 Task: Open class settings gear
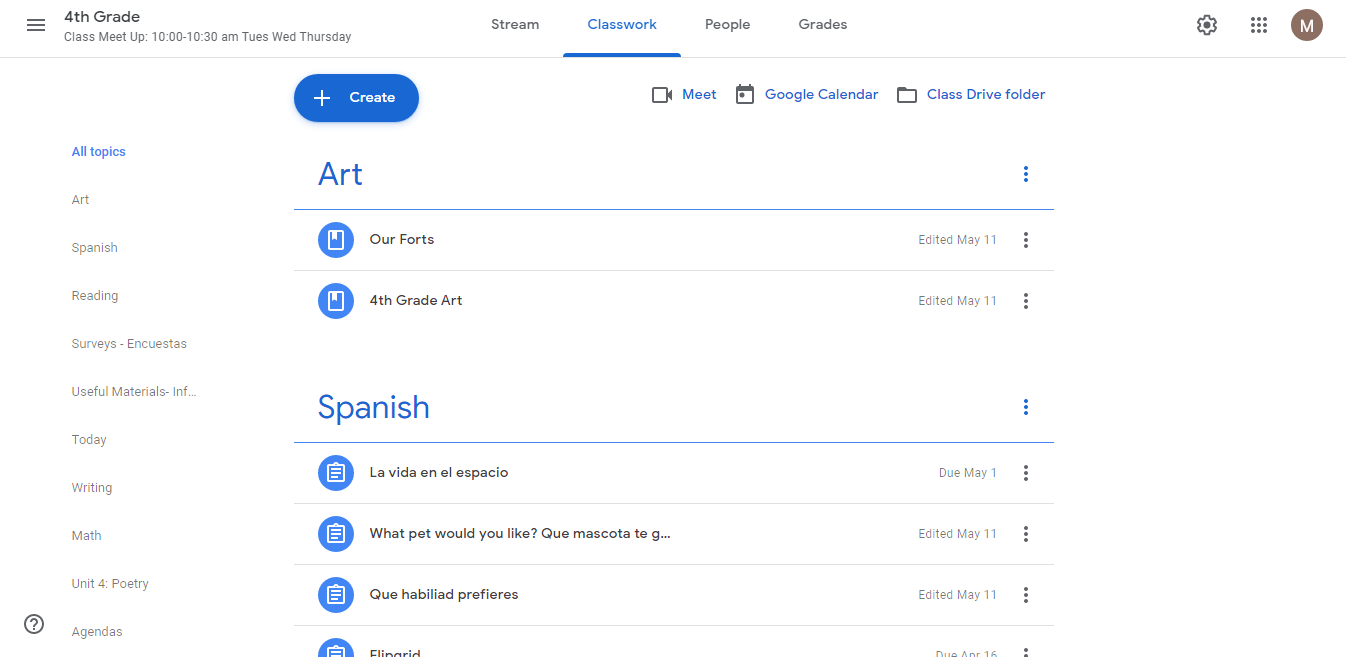(1207, 25)
